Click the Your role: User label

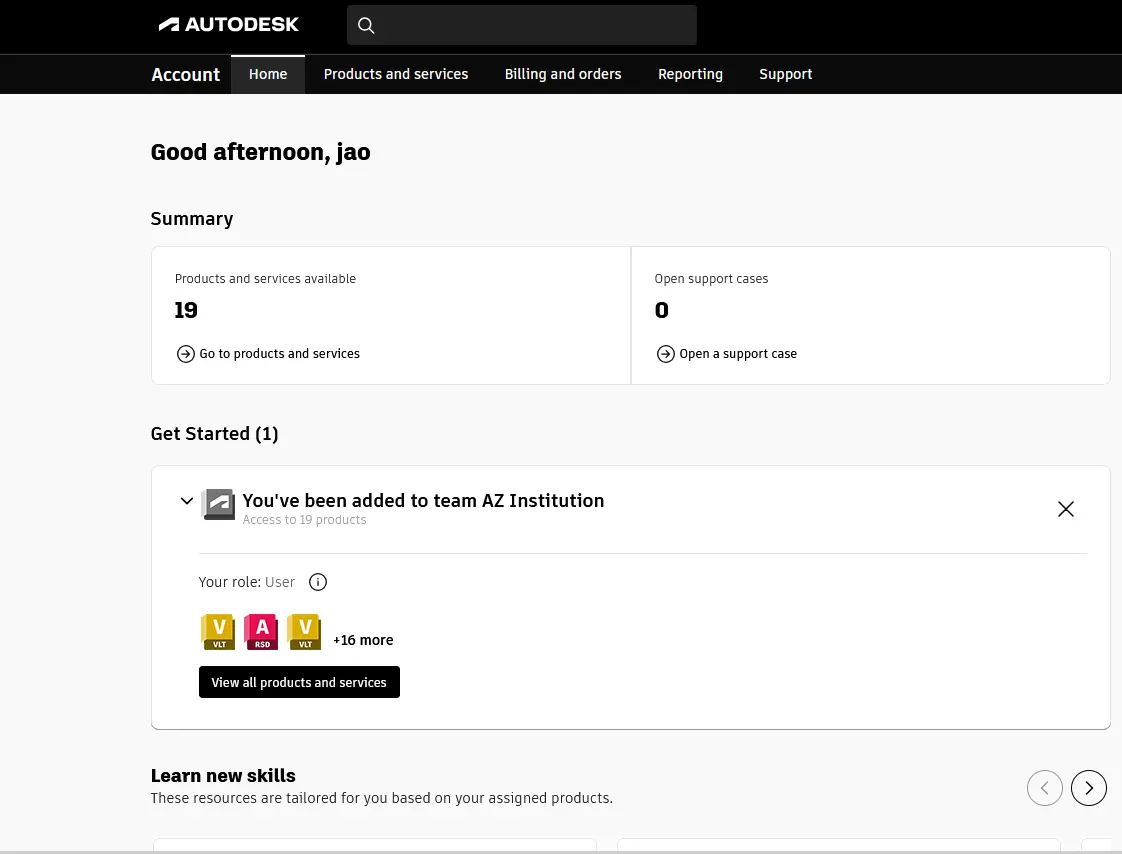246,582
